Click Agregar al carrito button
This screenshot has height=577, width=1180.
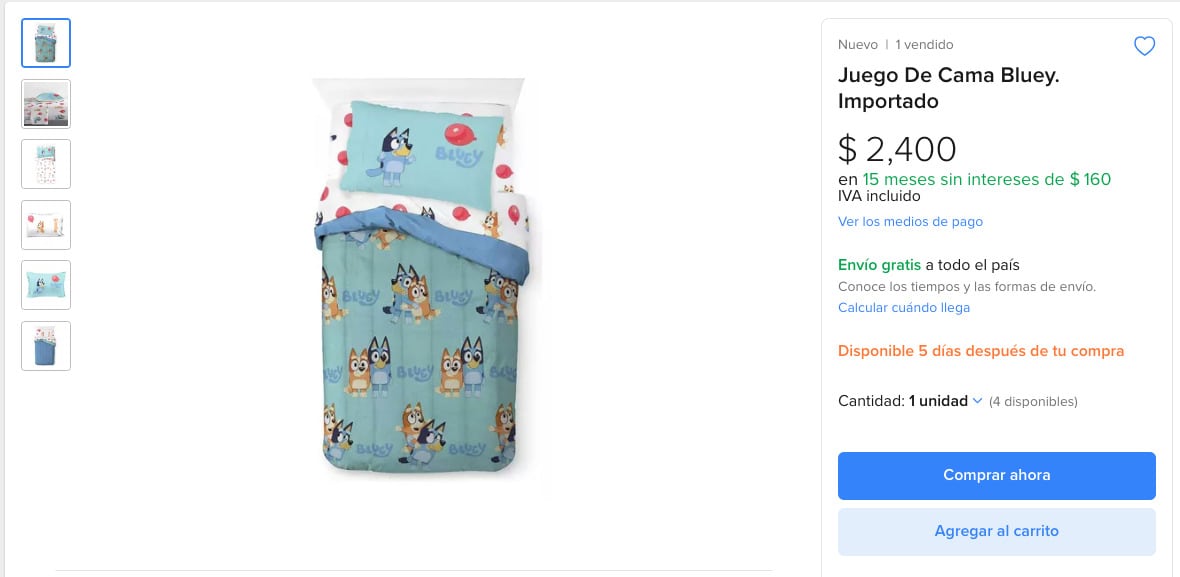coord(996,531)
